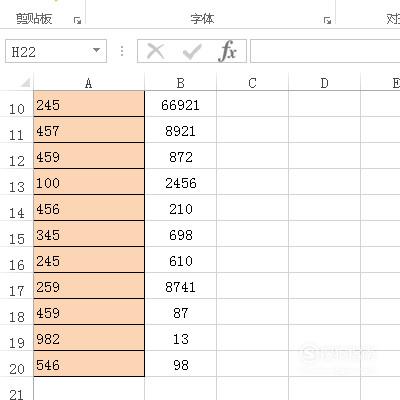Click cell B17 containing 8741
The width and height of the screenshot is (400, 400).
181,286
